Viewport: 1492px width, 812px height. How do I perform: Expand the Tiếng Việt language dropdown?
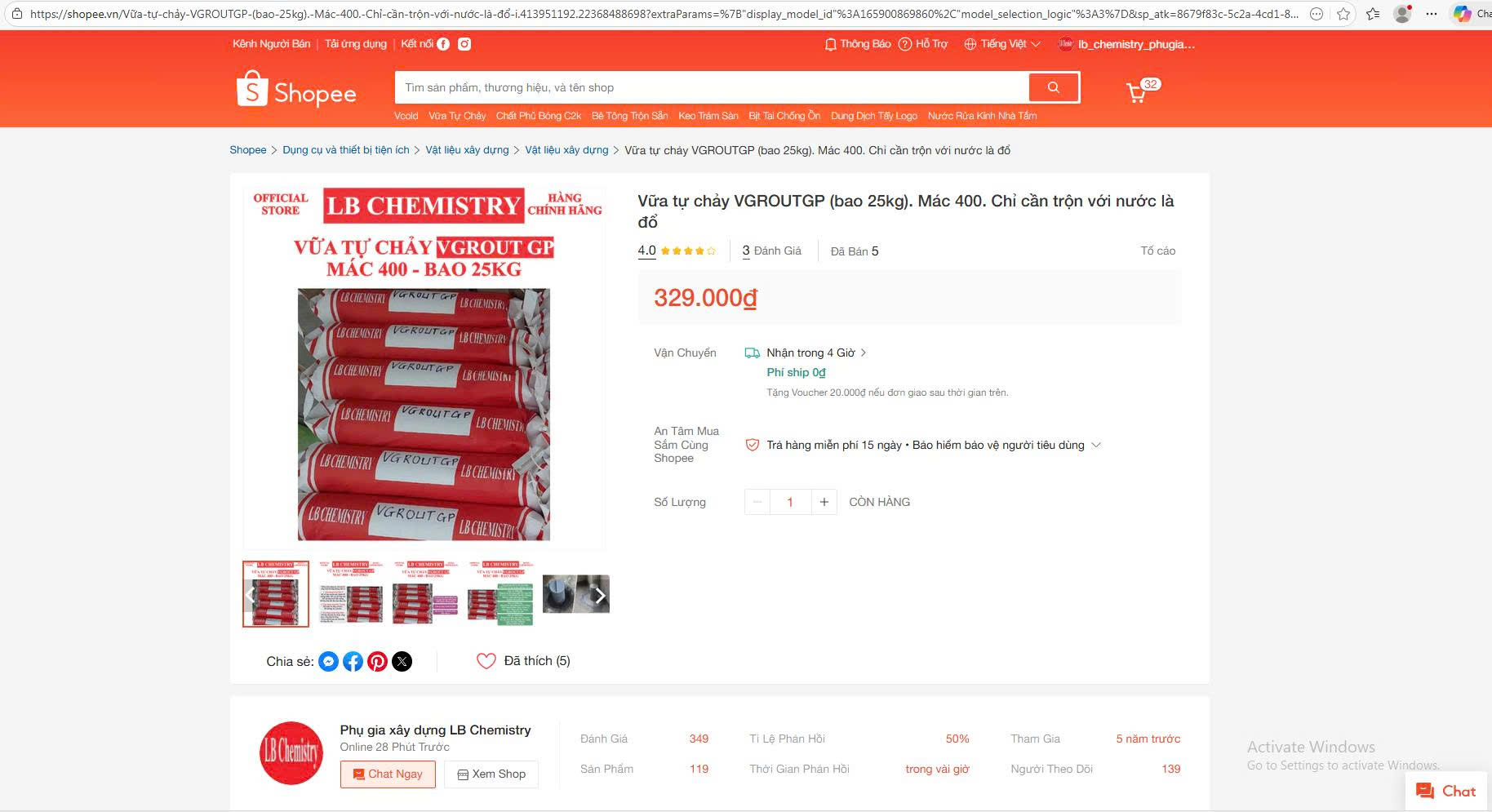coord(1002,44)
